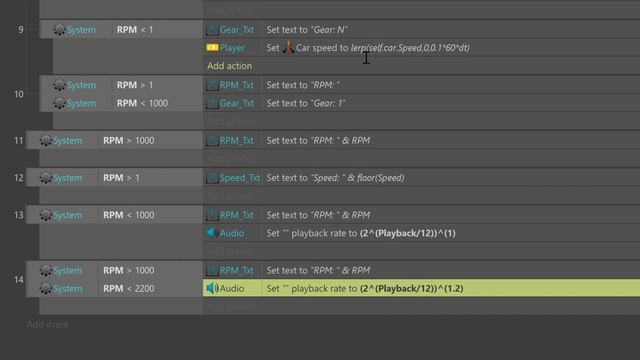640x360 pixels.
Task: Select condition 'RPM < 2200' in event 14
Action: [129, 289]
